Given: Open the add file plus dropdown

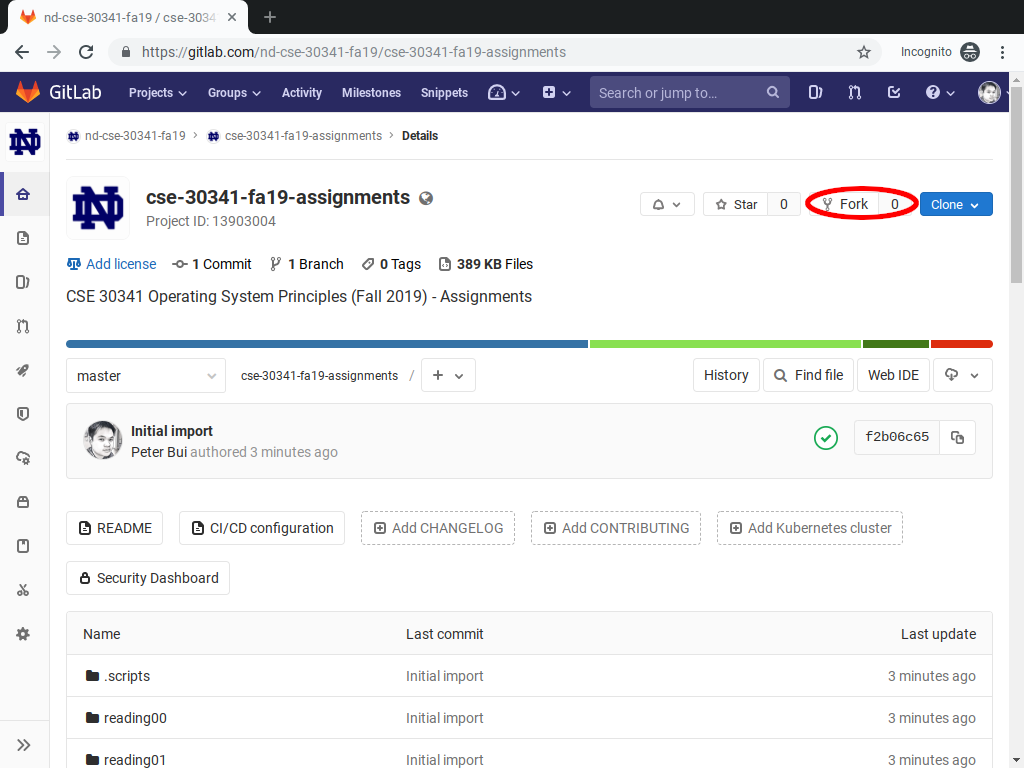Looking at the screenshot, I should click(448, 376).
